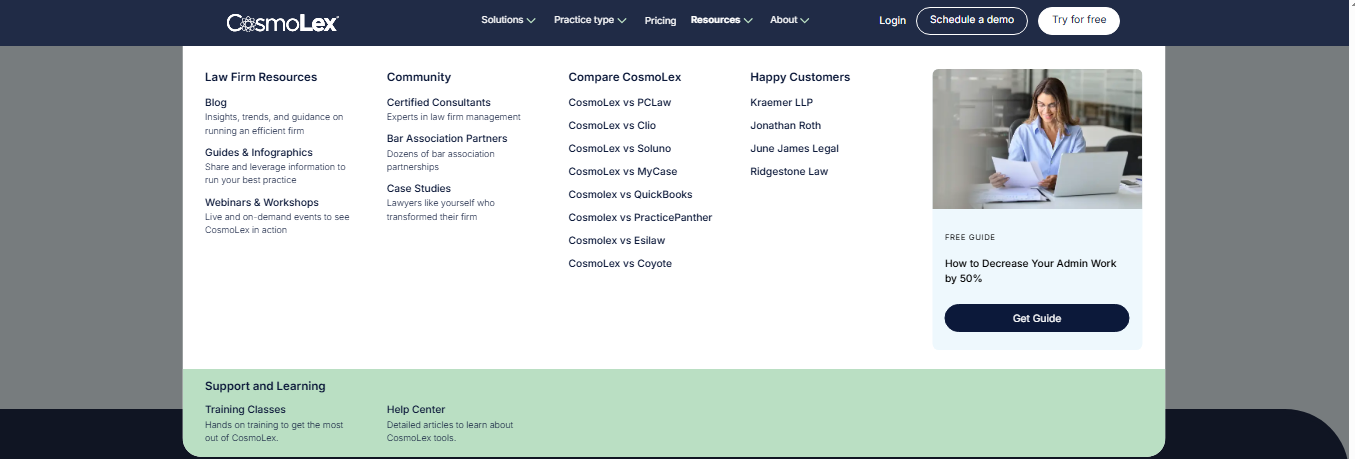The image size is (1355, 459).
Task: Click 'Share and leverage information' description
Action: point(275,174)
